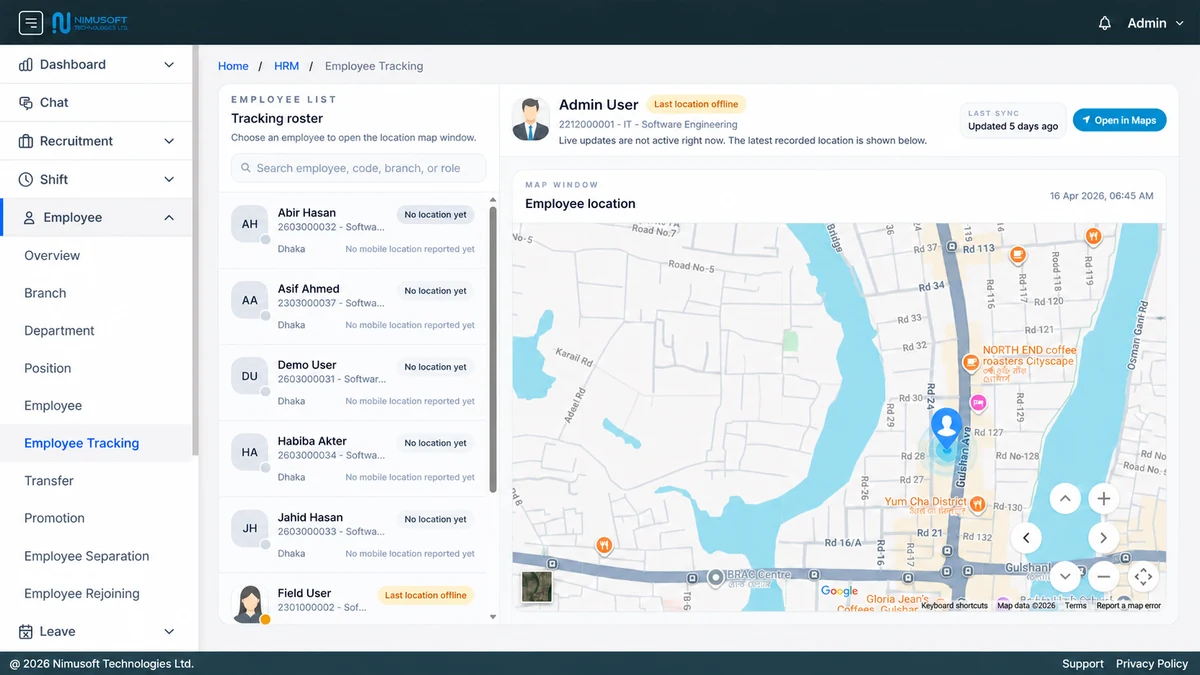Select Habiba Akter in tracking roster
The image size is (1200, 675).
point(353,458)
